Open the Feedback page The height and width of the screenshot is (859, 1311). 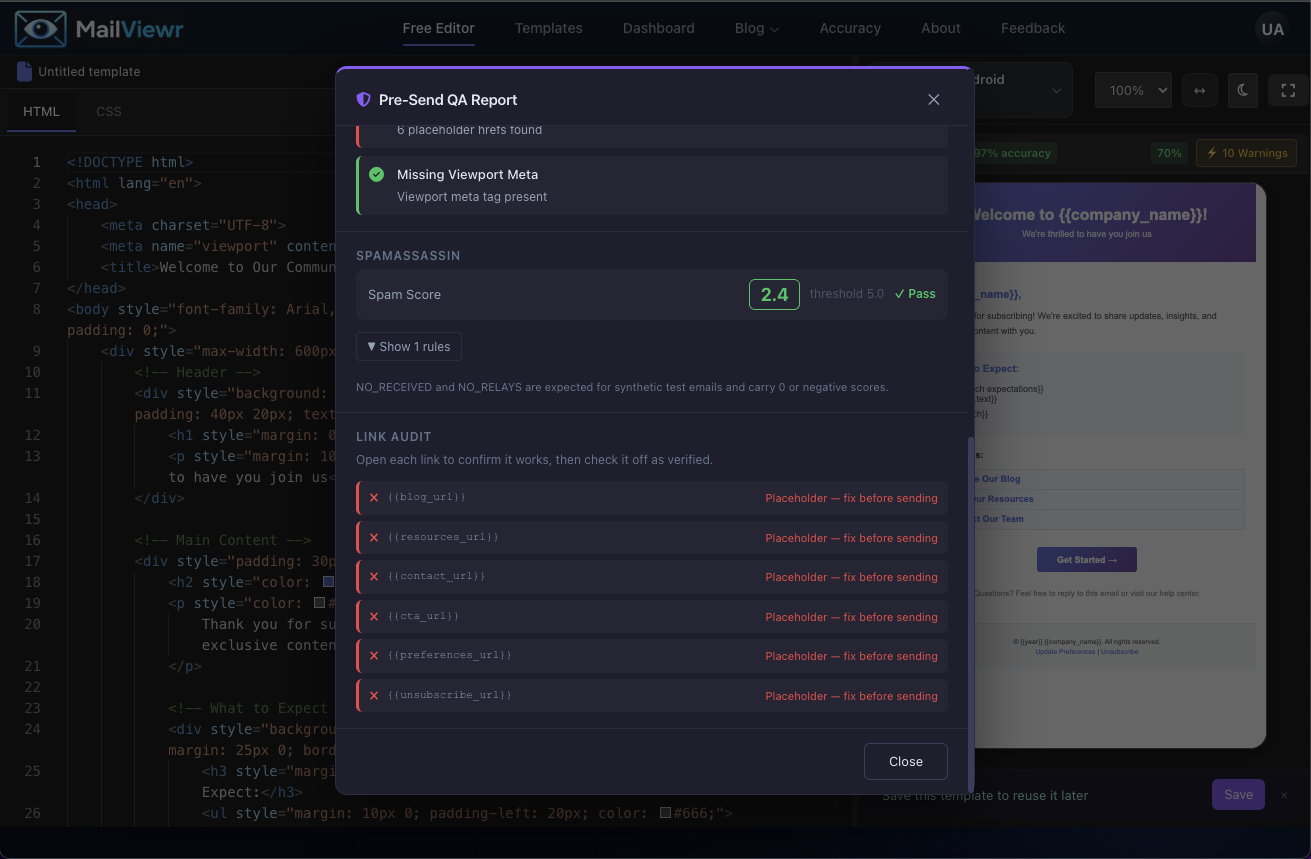(1033, 28)
